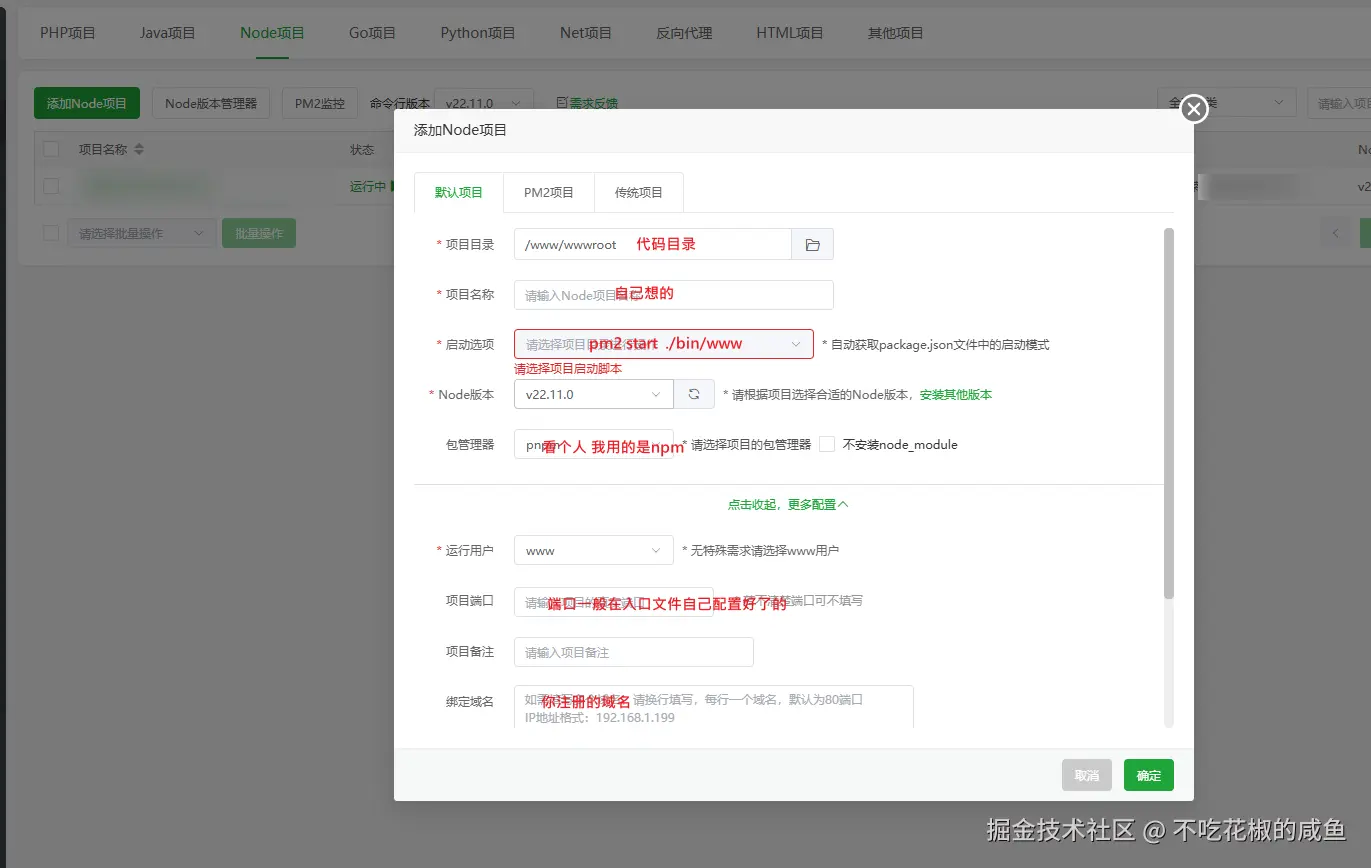Open the HTML项目 tab
Image resolution: width=1371 pixels, height=868 pixels.
coord(790,33)
